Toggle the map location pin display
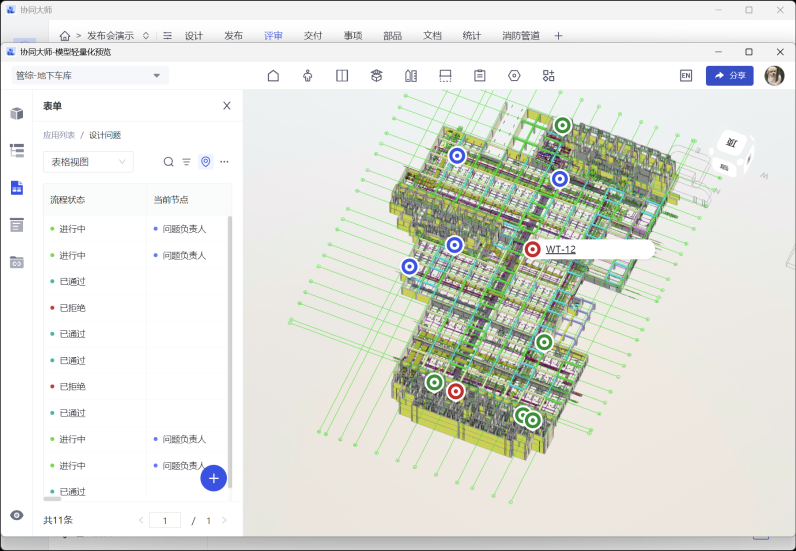Screen dimensions: 796x551 pyautogui.click(x=205, y=162)
